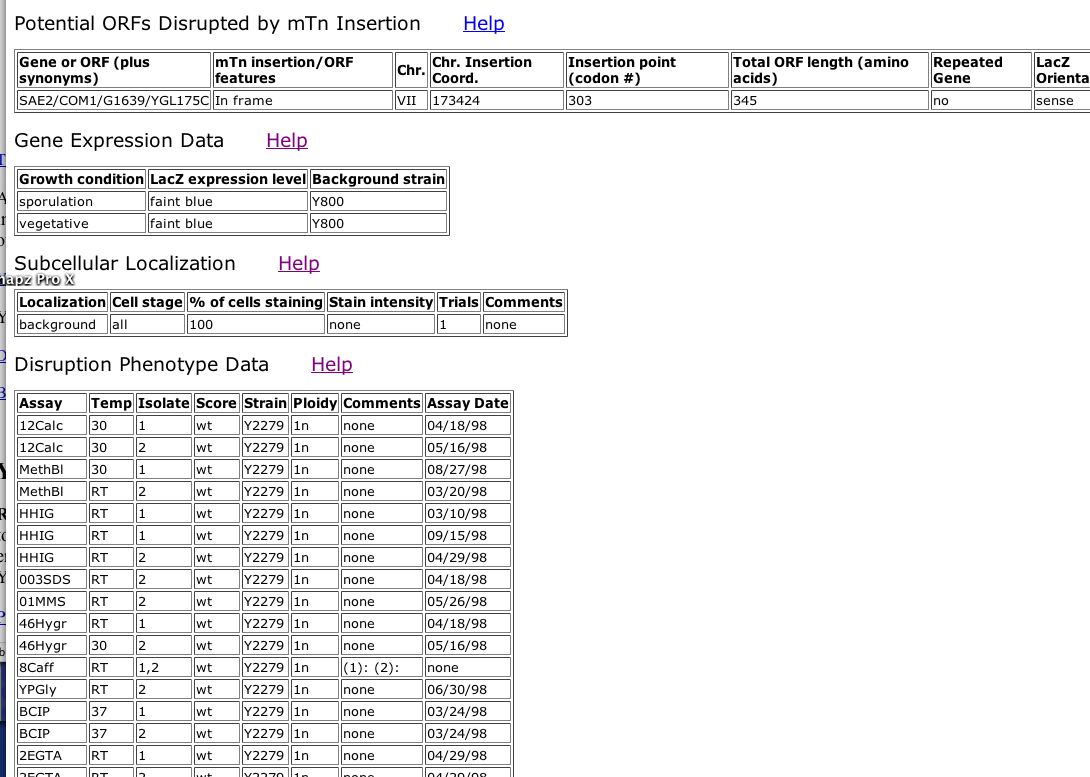Open Help link beside Potential ORFs heading
Image resolution: width=1090 pixels, height=777 pixels.
click(483, 23)
